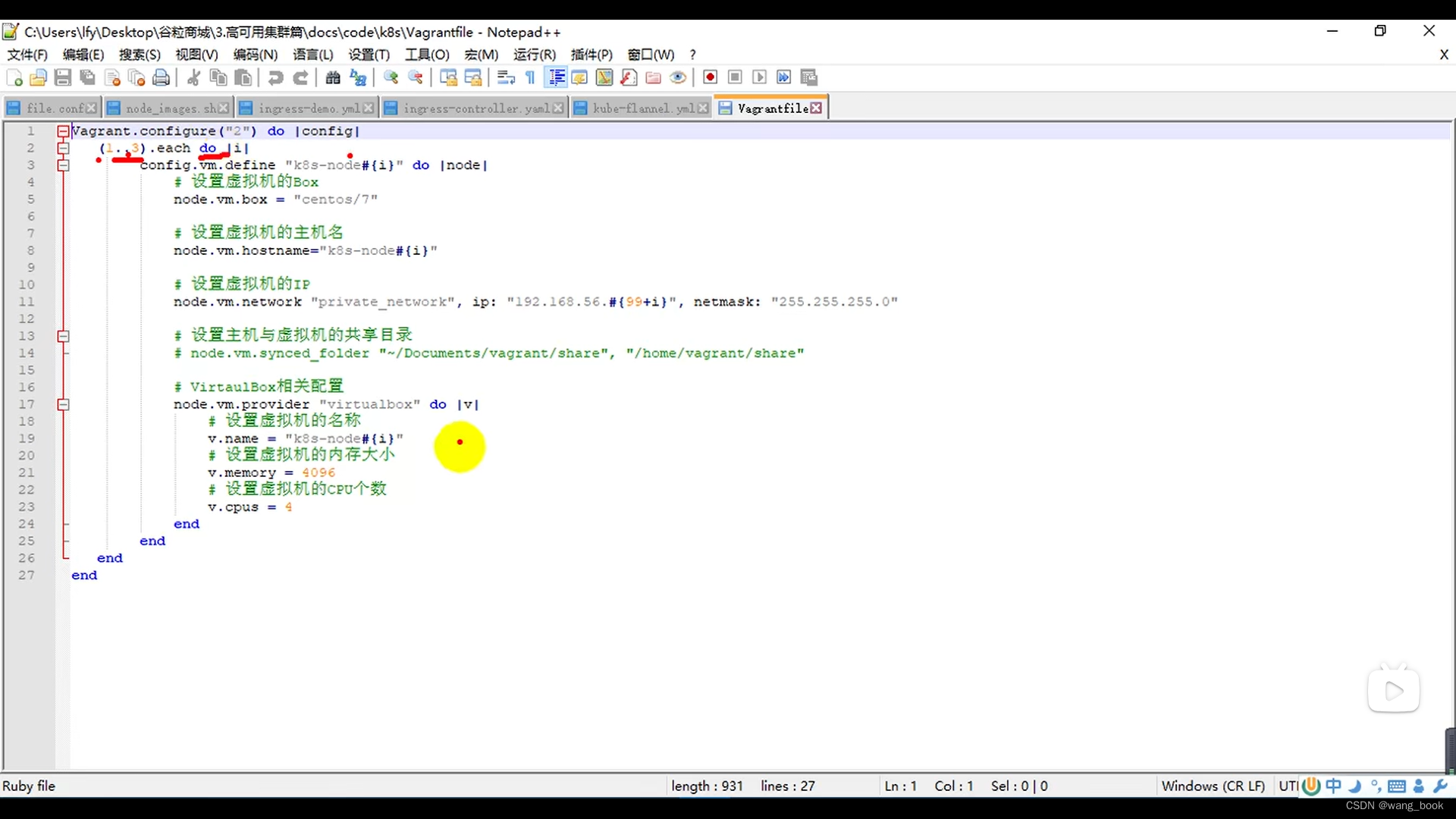Open Folder as Workspace icon
Viewport: 1456px width, 819px height.
click(654, 77)
